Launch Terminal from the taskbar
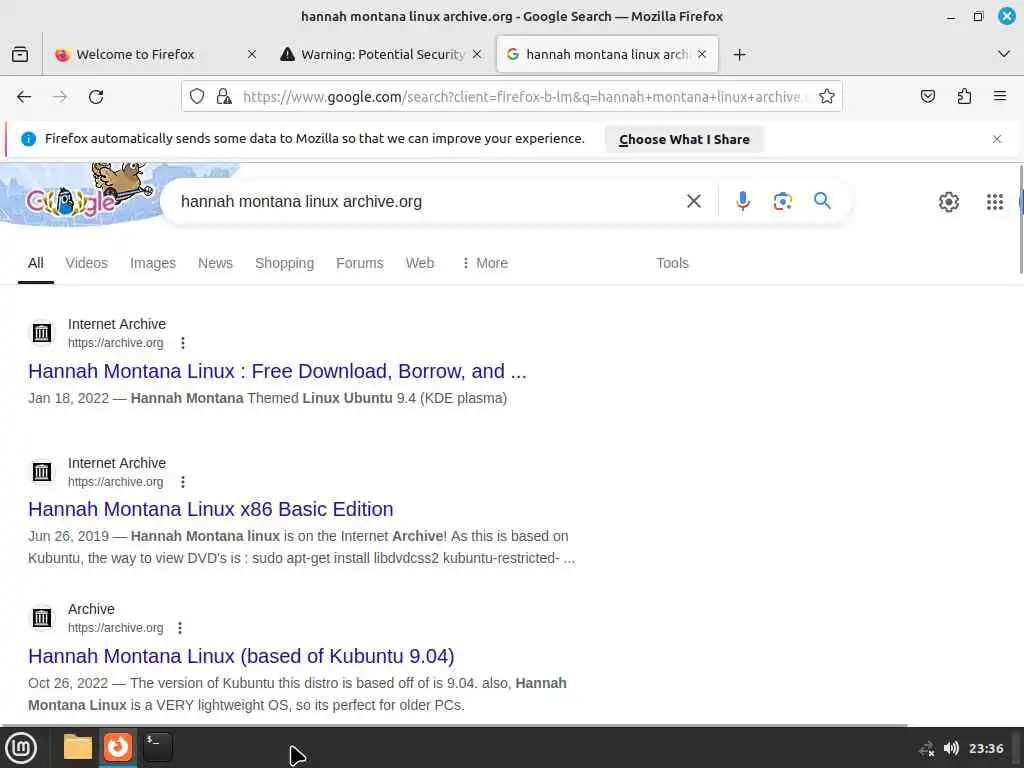1024x768 pixels. (x=157, y=747)
